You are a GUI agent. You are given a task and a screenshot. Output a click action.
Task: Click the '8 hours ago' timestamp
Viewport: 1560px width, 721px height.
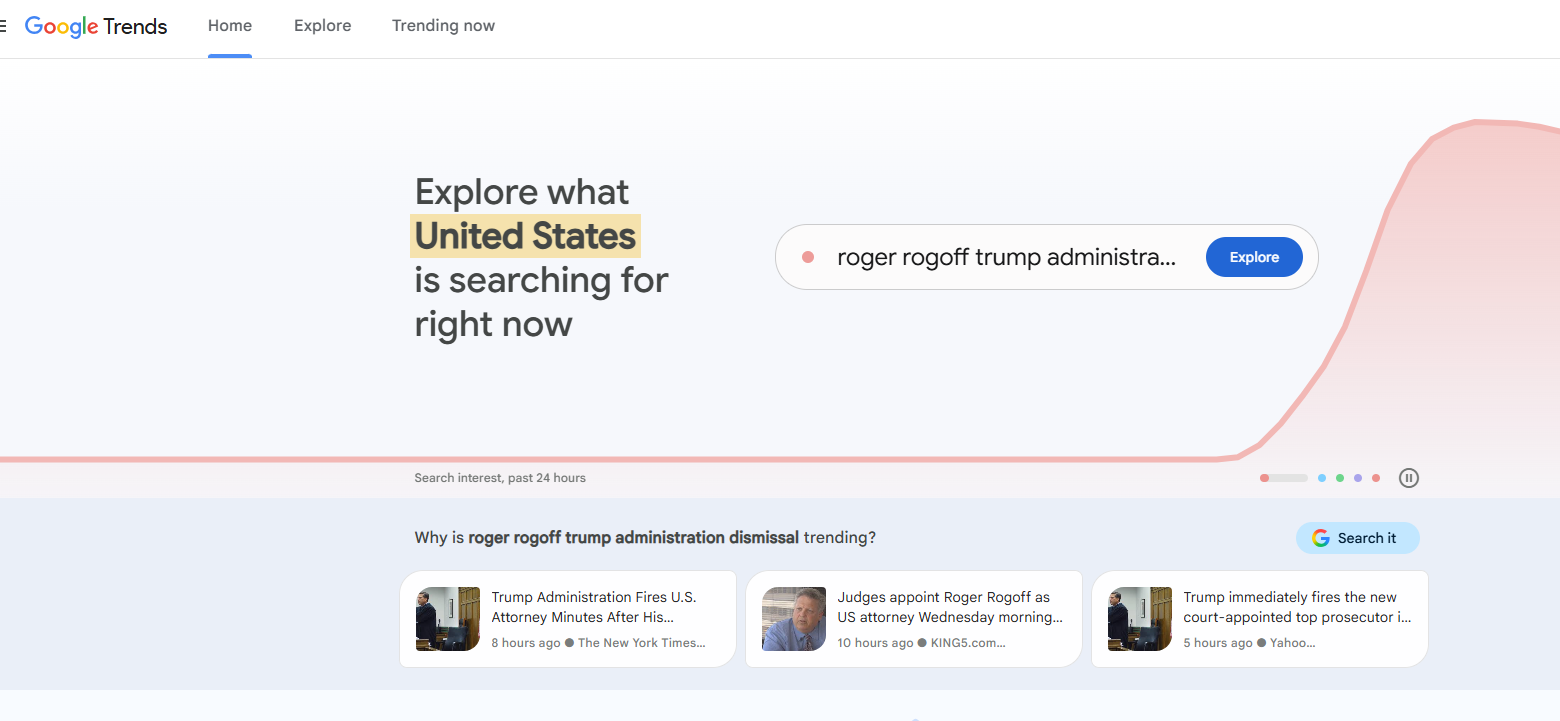click(x=526, y=643)
